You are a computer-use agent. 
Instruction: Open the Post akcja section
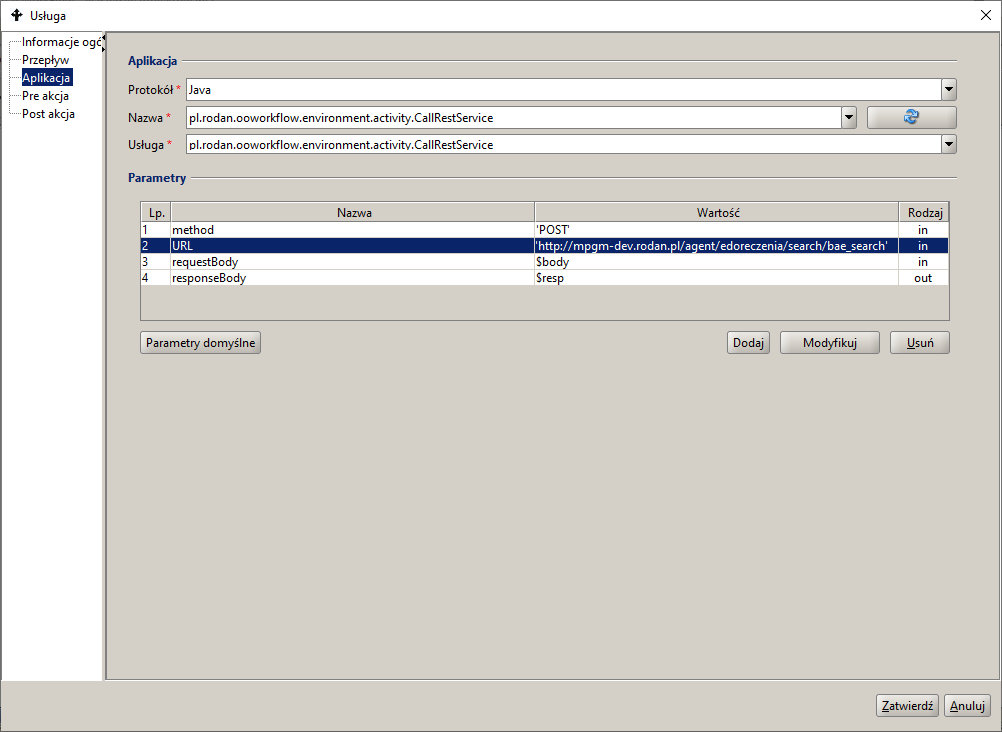click(48, 114)
